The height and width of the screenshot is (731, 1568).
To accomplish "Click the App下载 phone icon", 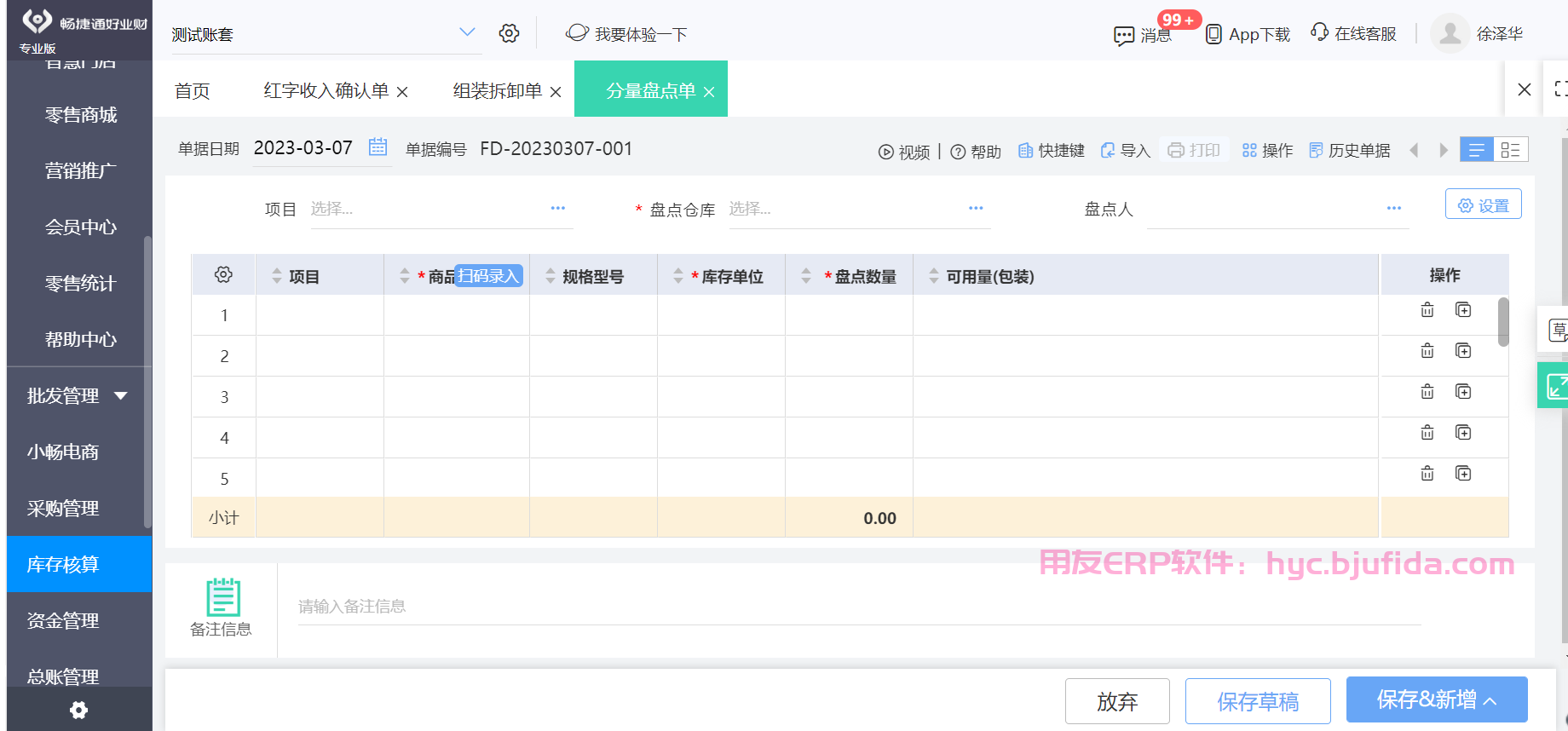I will [1213, 34].
